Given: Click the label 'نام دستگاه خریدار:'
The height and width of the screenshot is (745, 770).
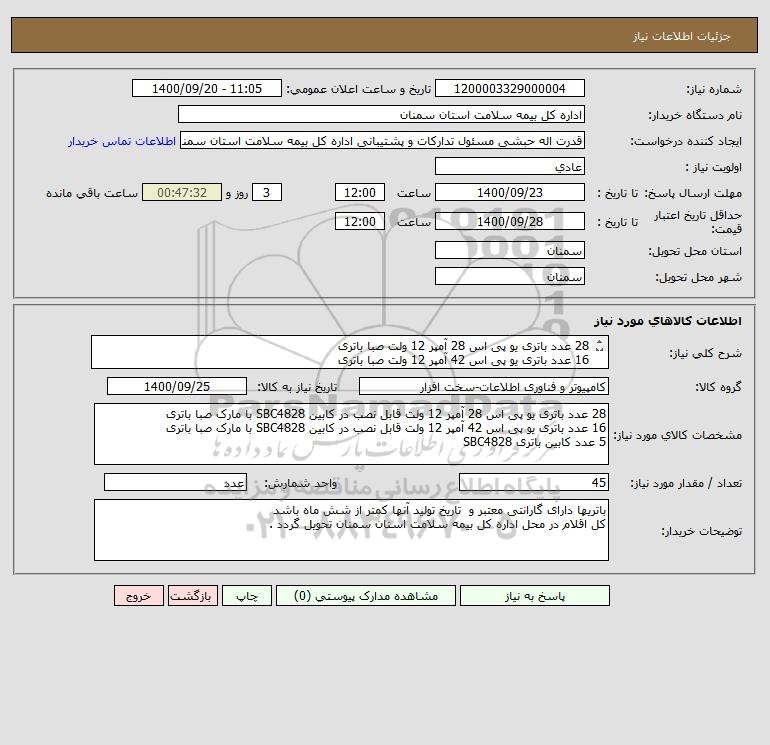Looking at the screenshot, I should [x=695, y=115].
